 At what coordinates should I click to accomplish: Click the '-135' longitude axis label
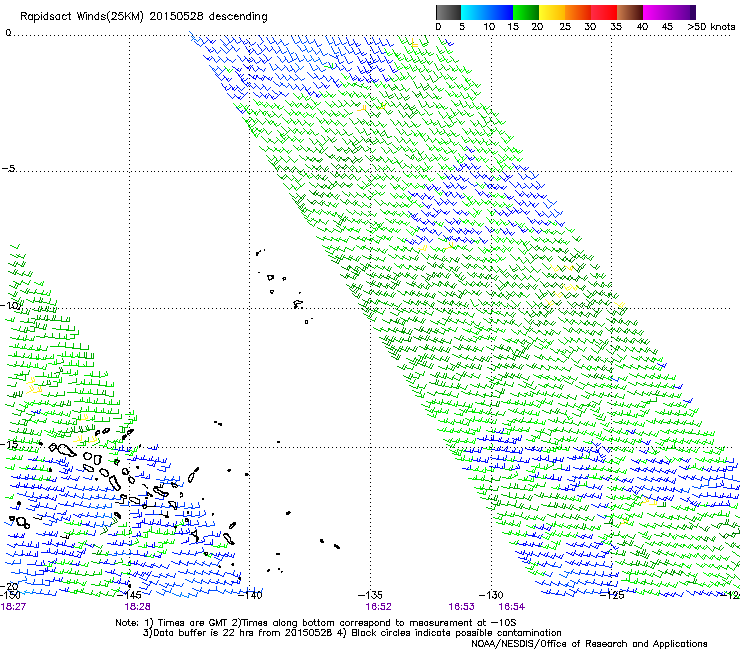click(x=370, y=595)
